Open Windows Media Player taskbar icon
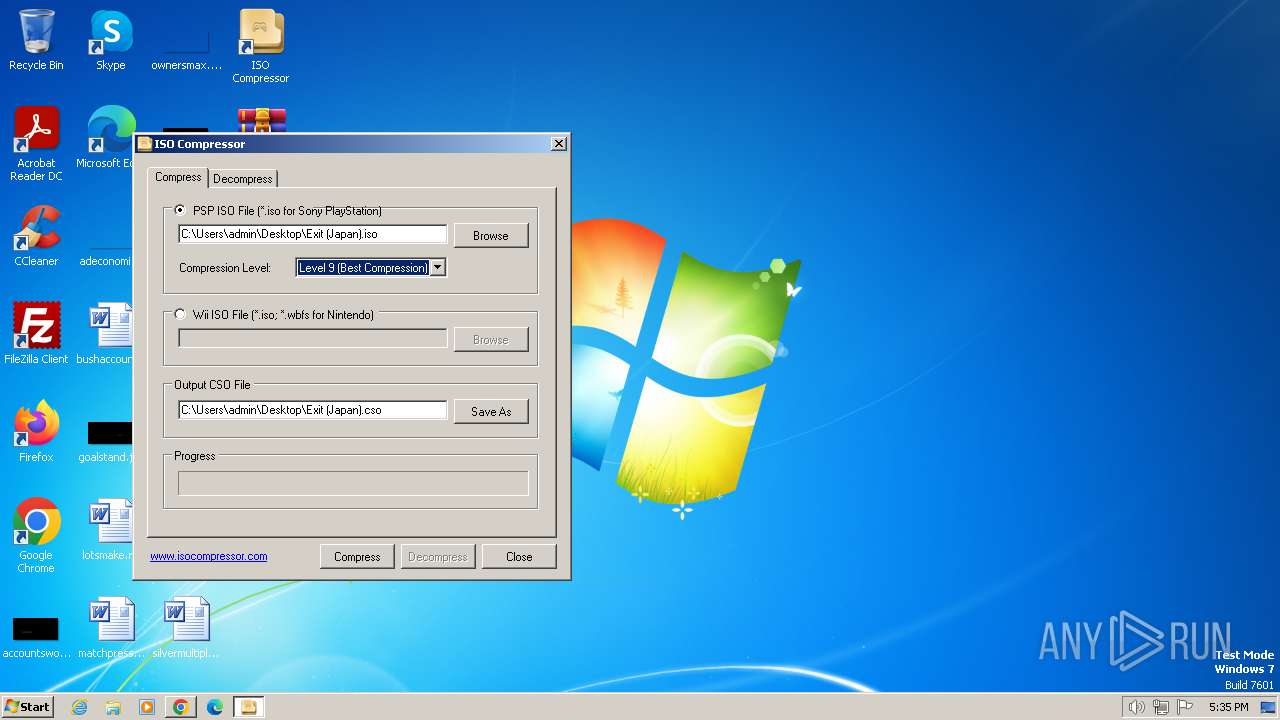 (x=147, y=707)
